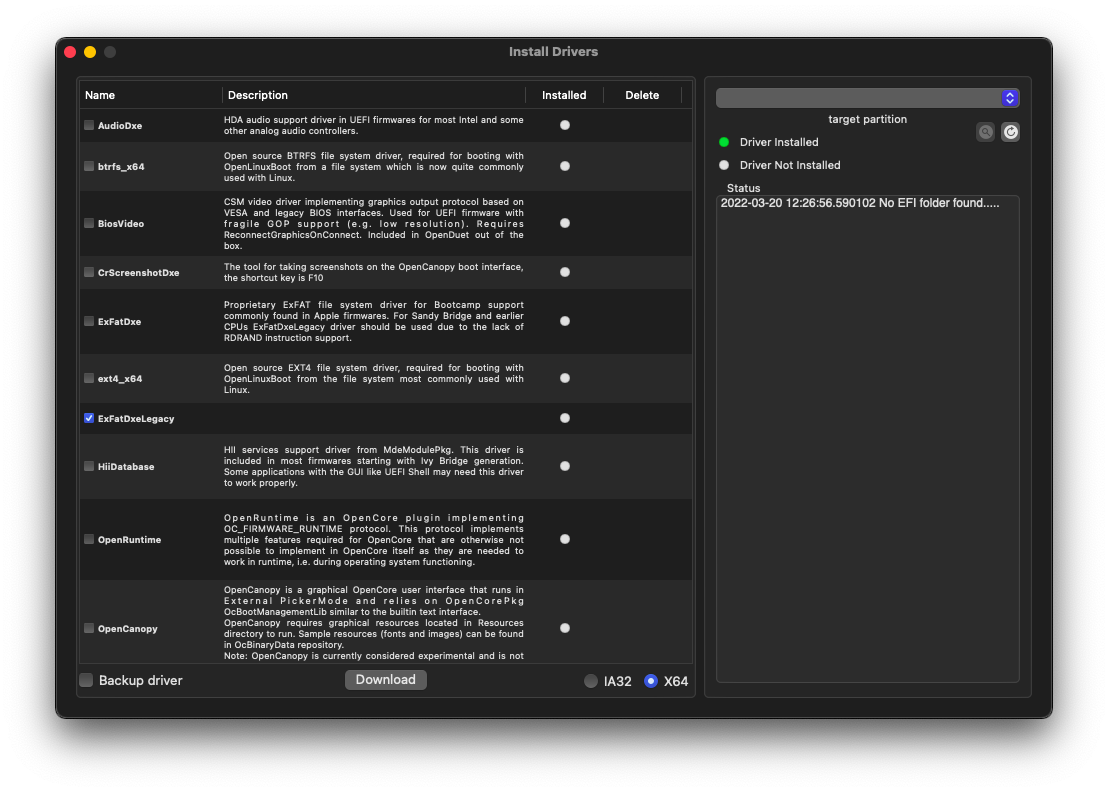The image size is (1108, 792).
Task: Click the green Driver Installed indicator
Action: [x=724, y=142]
